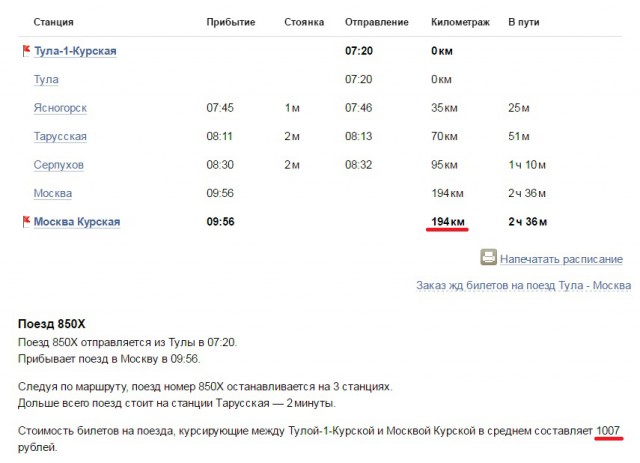Click the sentence Прибывает поезд в Москву в 09:56
The height and width of the screenshot is (463, 640).
(x=109, y=359)
